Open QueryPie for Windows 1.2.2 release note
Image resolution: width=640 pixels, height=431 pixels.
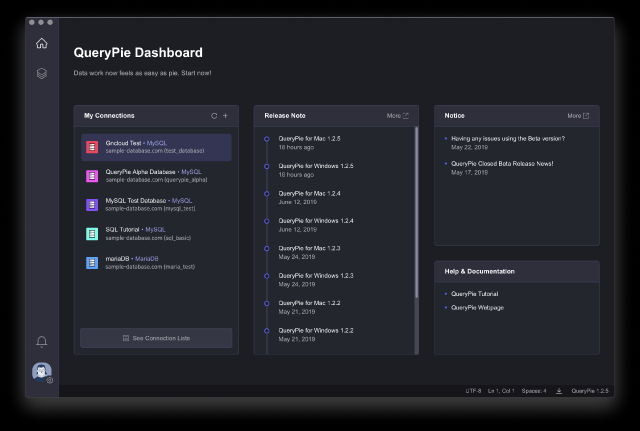(x=316, y=331)
